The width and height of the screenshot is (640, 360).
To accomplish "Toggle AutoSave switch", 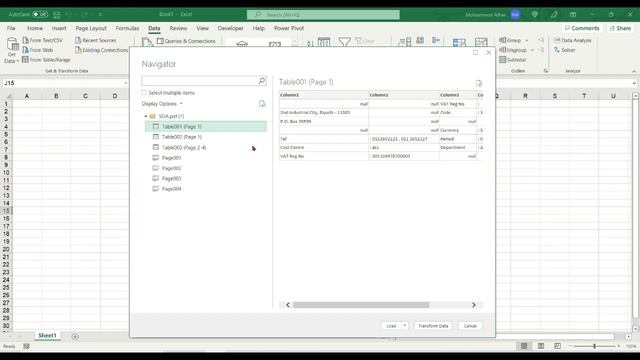I will coord(40,14).
